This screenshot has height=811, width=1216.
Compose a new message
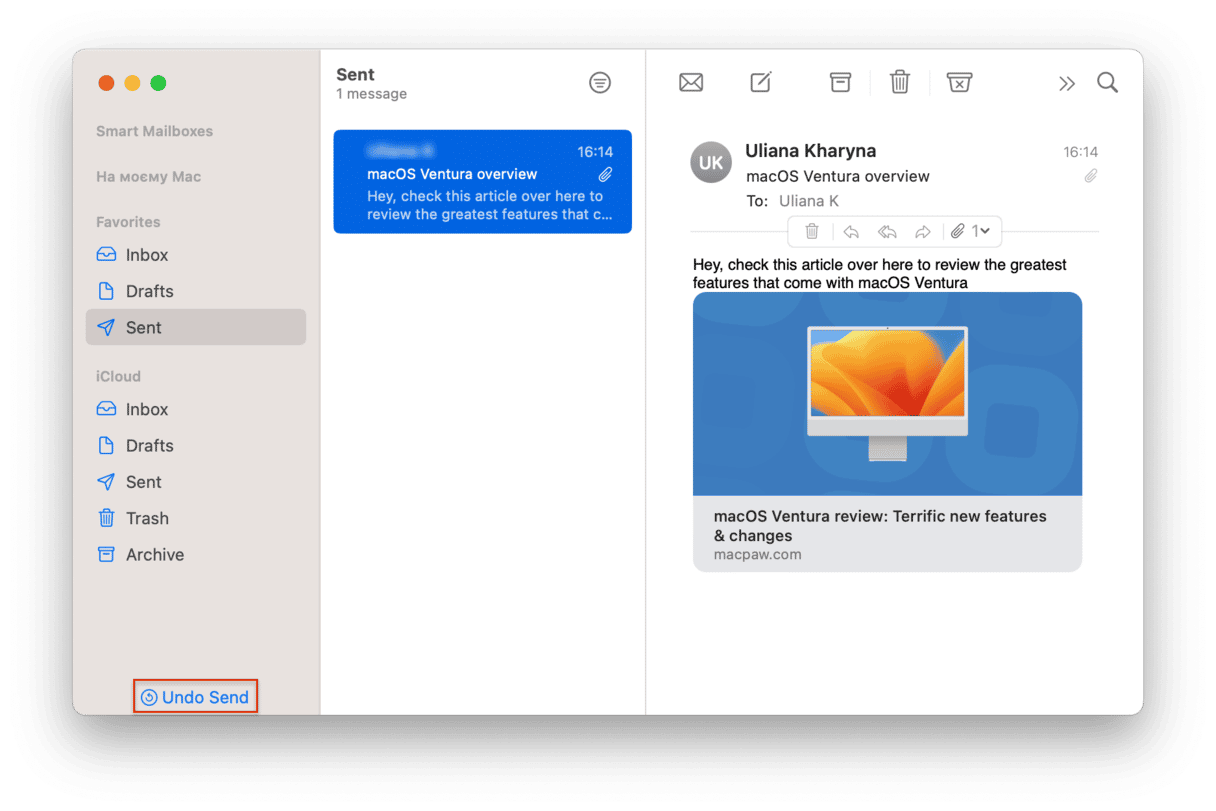[761, 82]
